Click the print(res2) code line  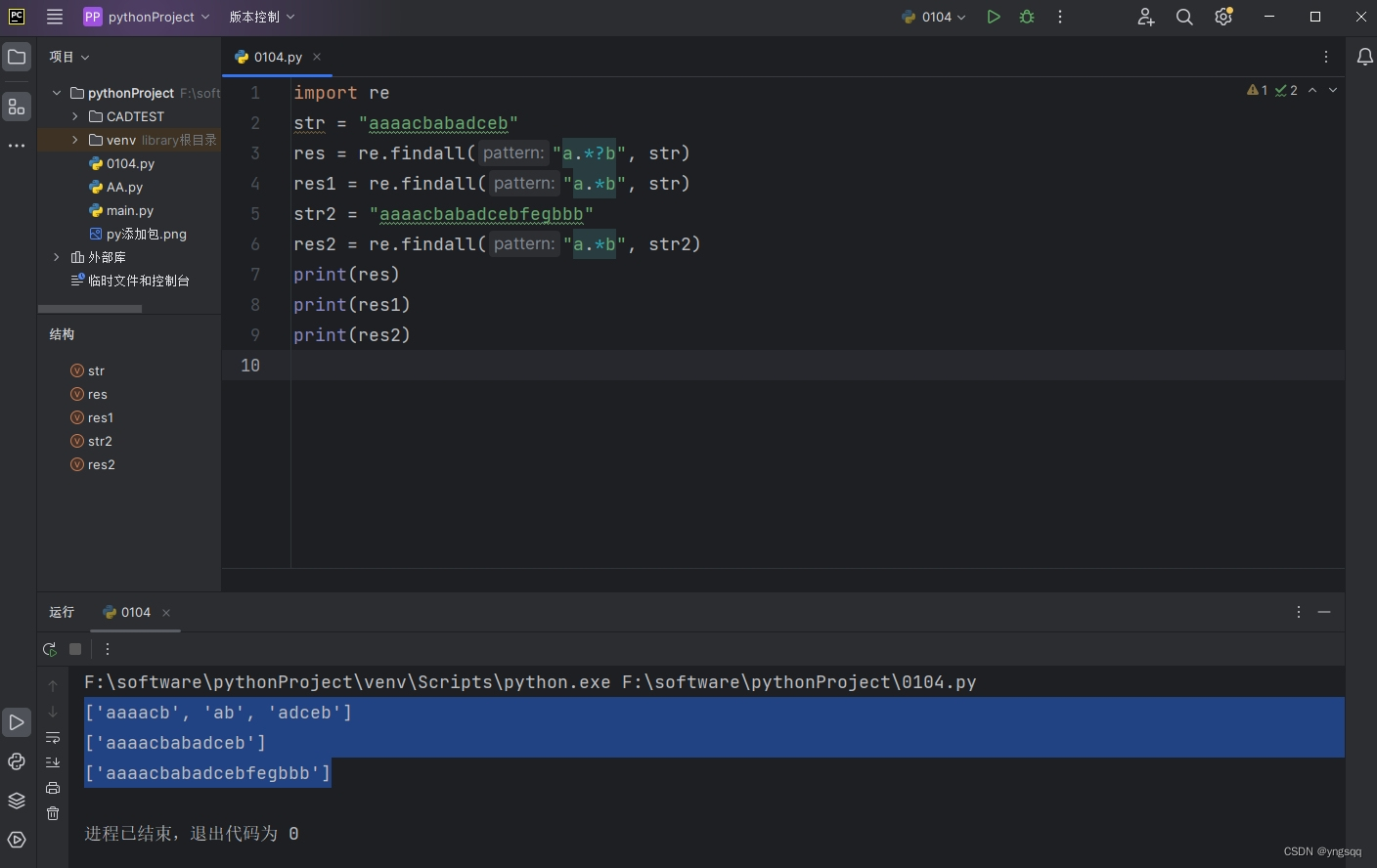point(352,335)
